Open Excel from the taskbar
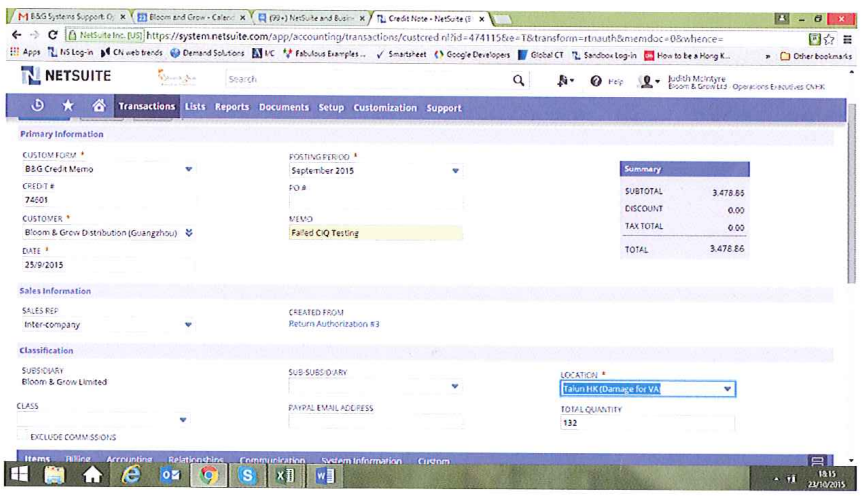Viewport: 861px width, 496px height. point(285,475)
